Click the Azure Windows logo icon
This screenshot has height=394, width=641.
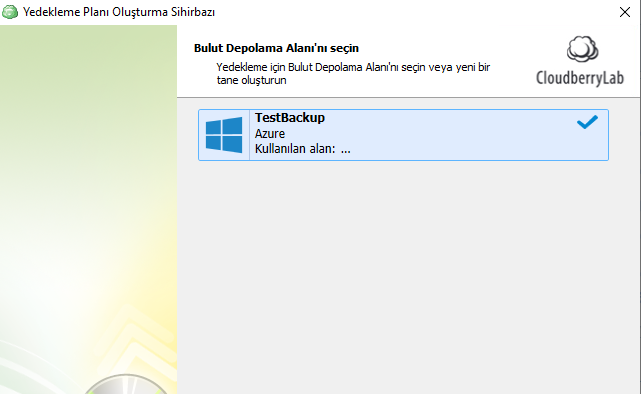(x=224, y=135)
